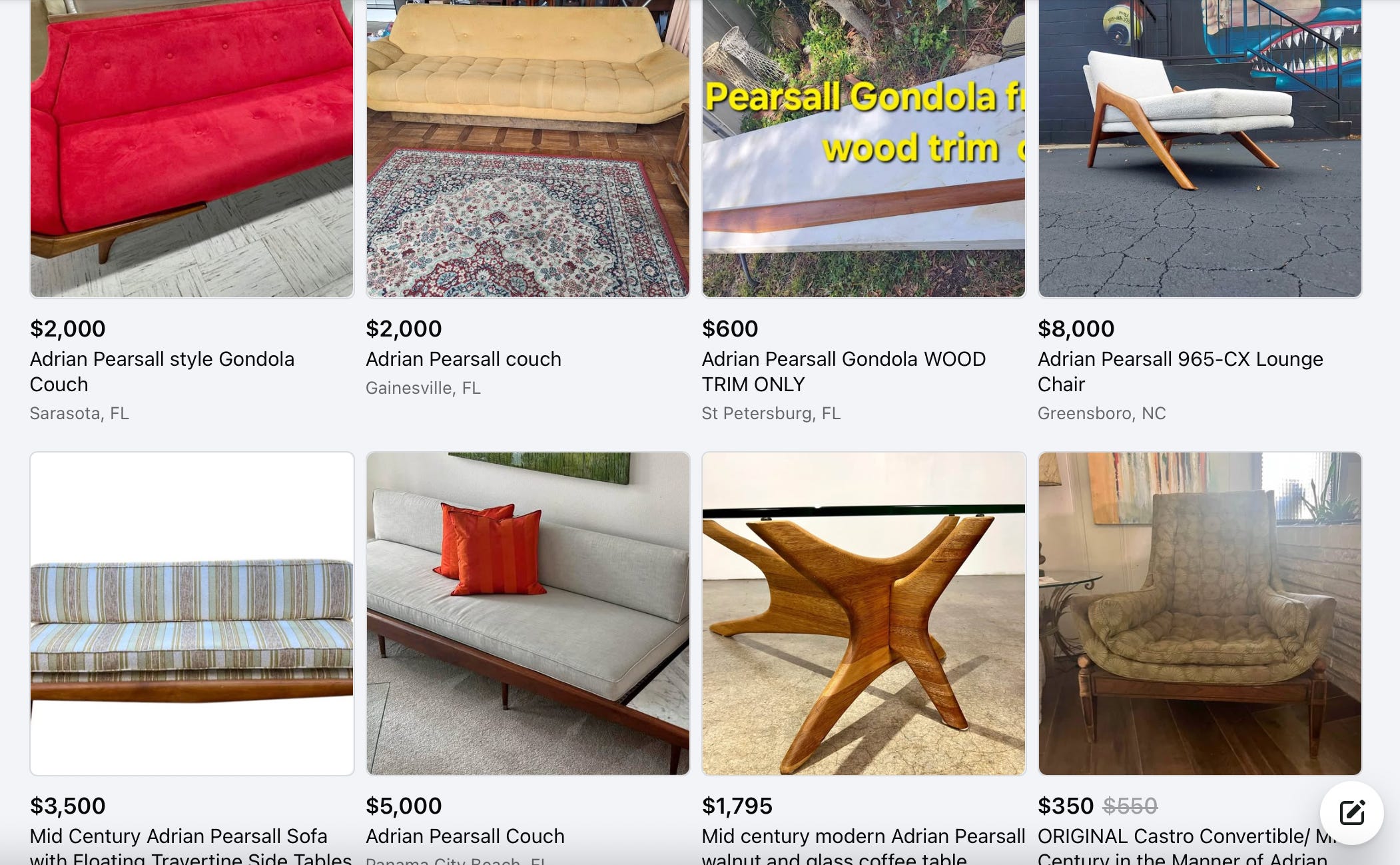Open the Gainesville Adrian Pearsall couch listing
Screen dimensions: 1400x865
click(464, 359)
